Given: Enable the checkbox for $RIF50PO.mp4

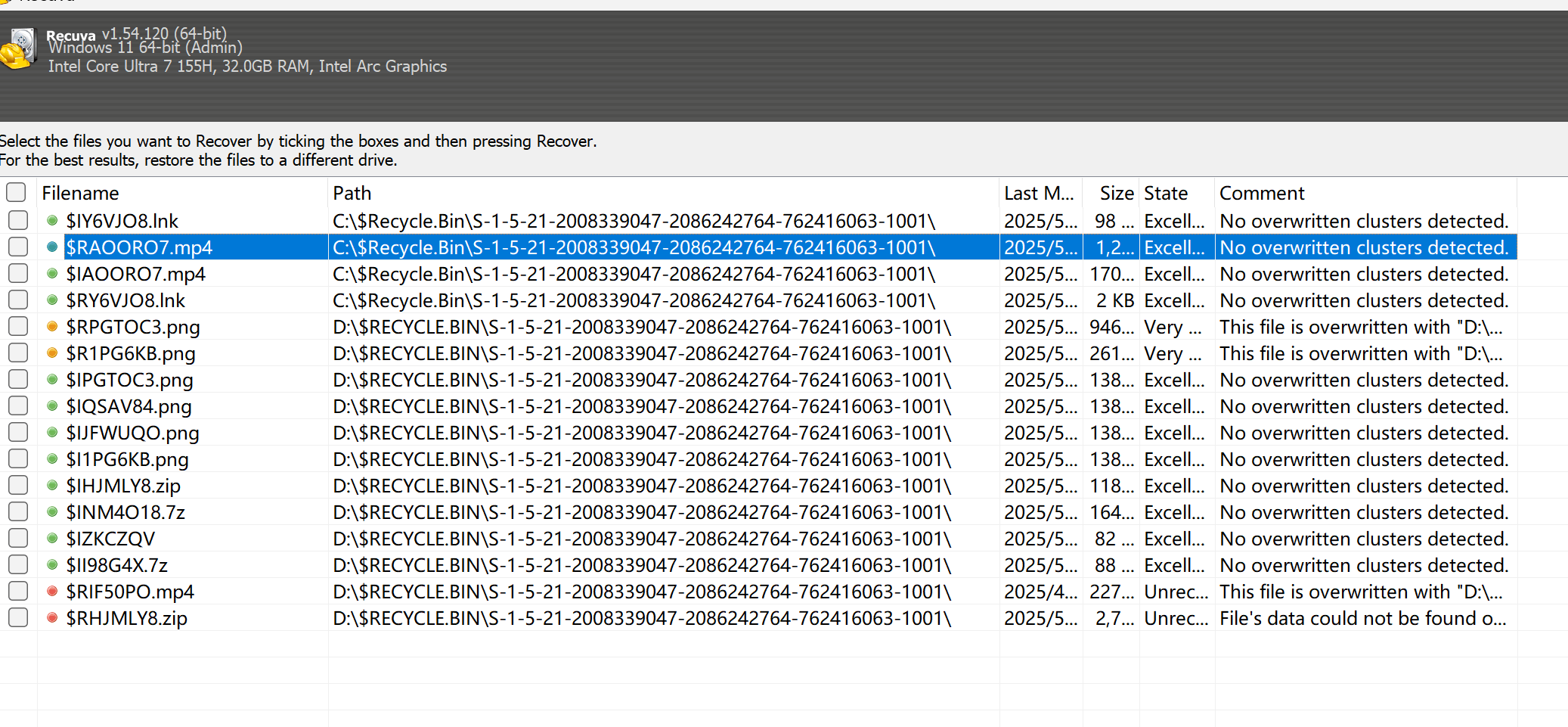Looking at the screenshot, I should (18, 592).
